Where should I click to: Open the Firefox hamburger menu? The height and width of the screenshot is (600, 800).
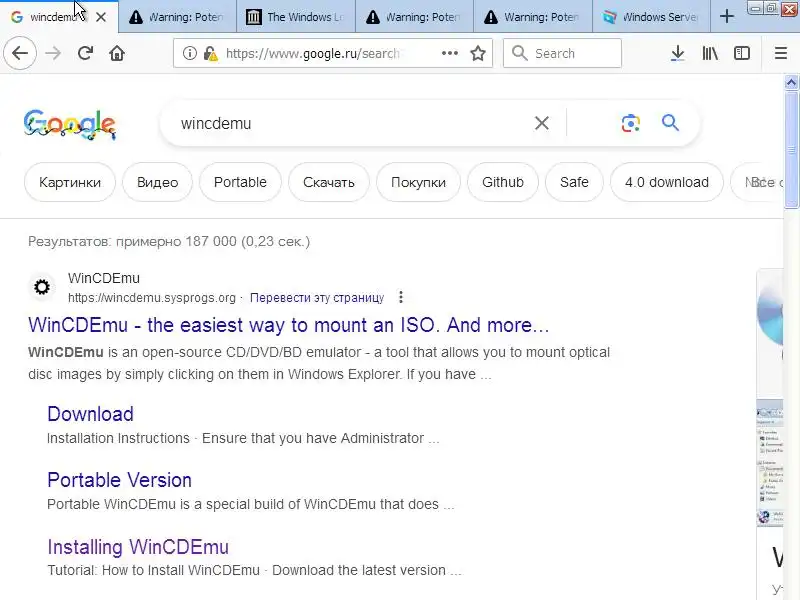pyautogui.click(x=781, y=53)
